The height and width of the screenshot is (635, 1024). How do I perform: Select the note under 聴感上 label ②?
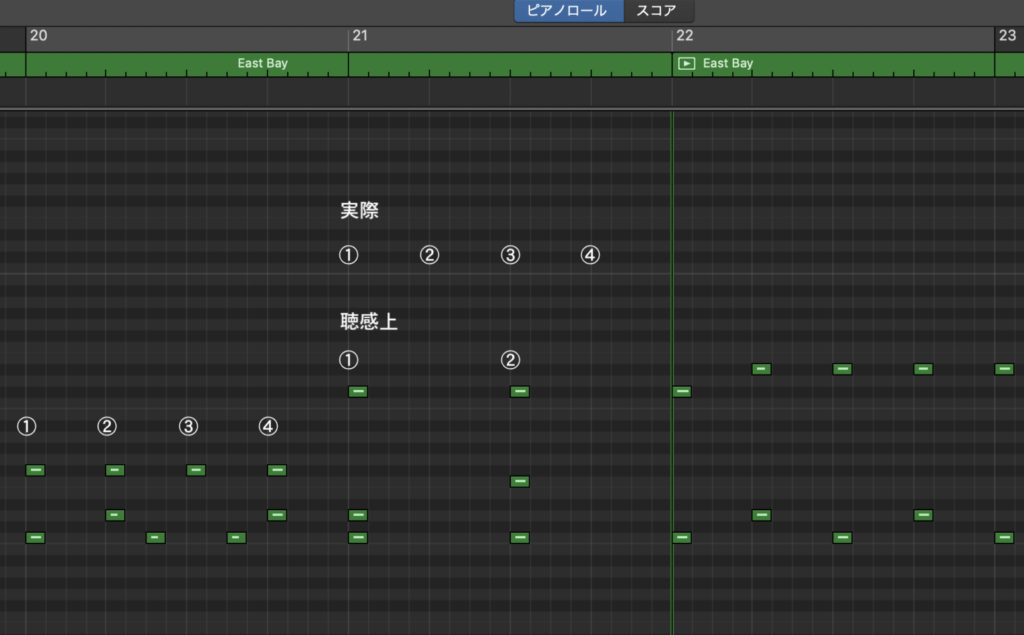[x=519, y=392]
